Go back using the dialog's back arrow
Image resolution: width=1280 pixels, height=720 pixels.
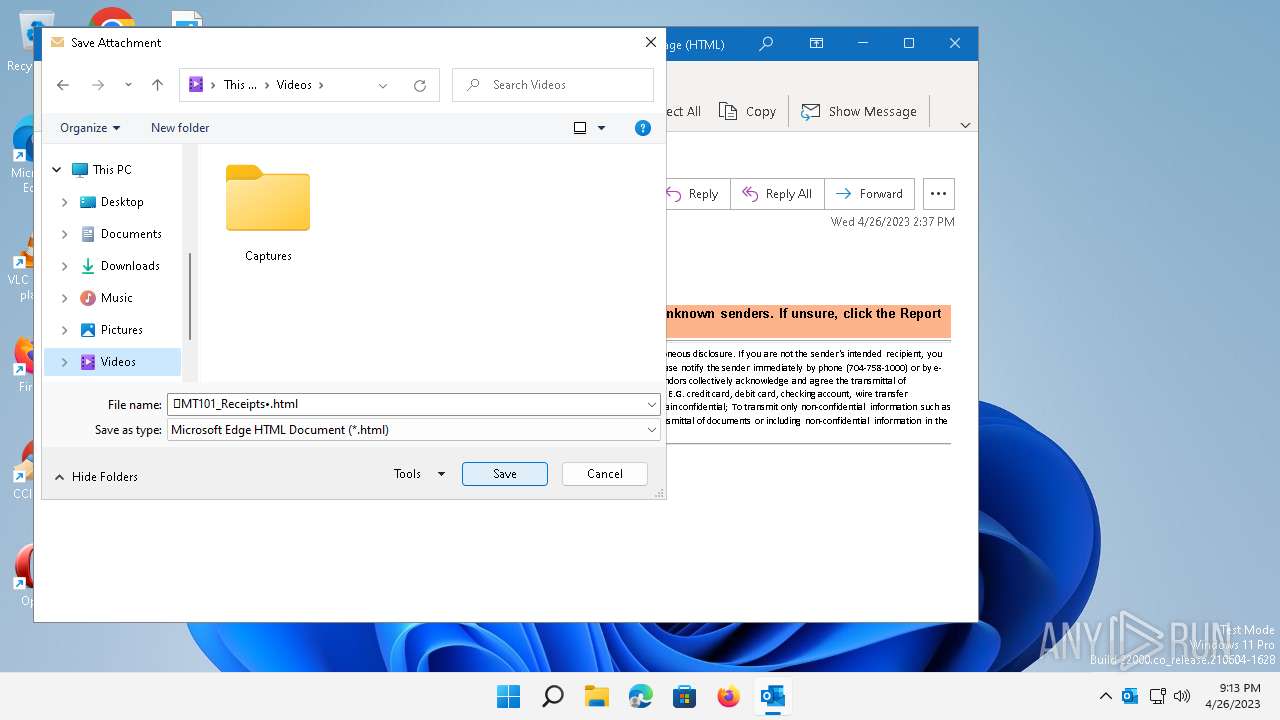[x=63, y=85]
